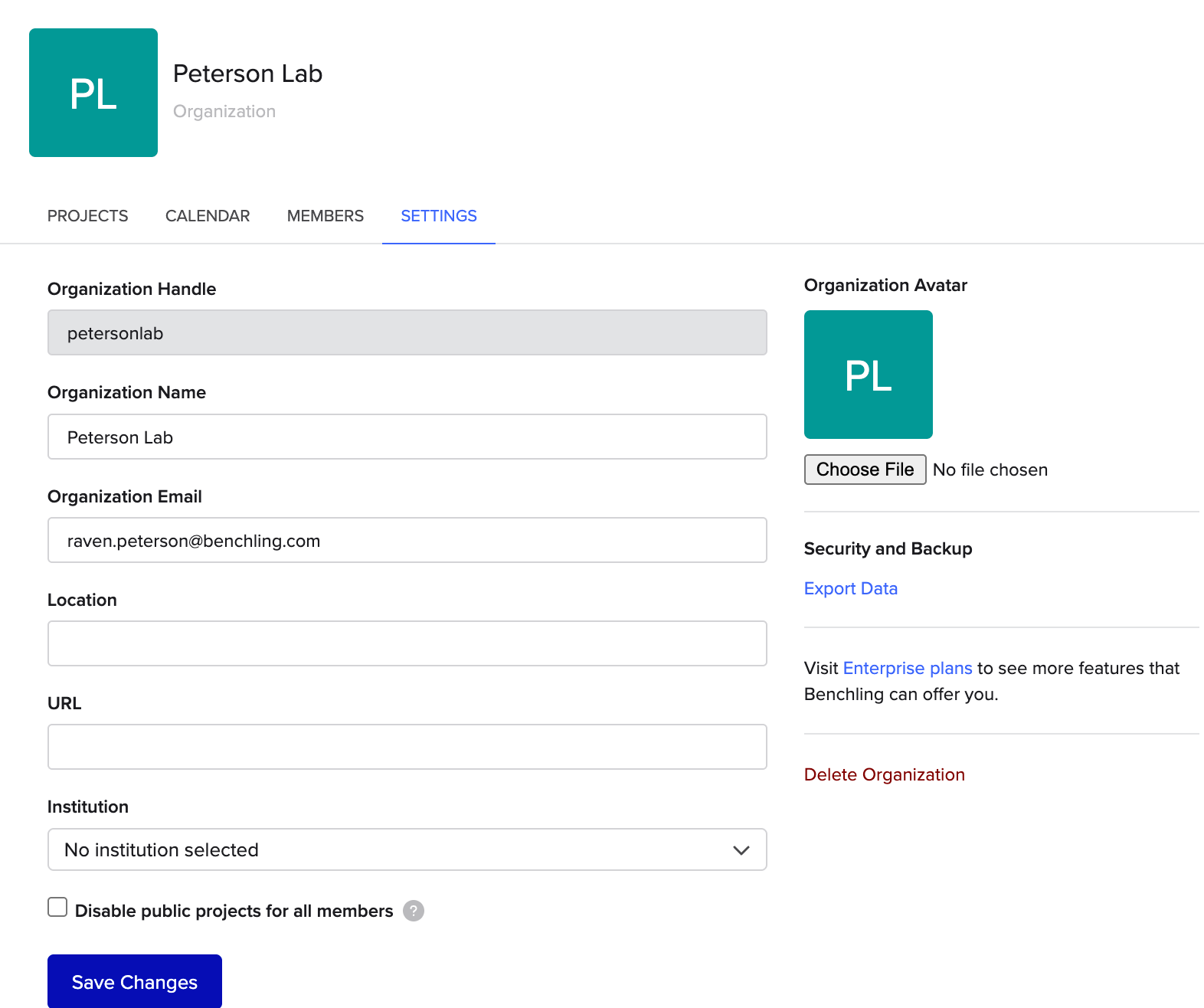Image resolution: width=1204 pixels, height=1008 pixels.
Task: Follow the Enterprise plans link
Action: [x=908, y=668]
